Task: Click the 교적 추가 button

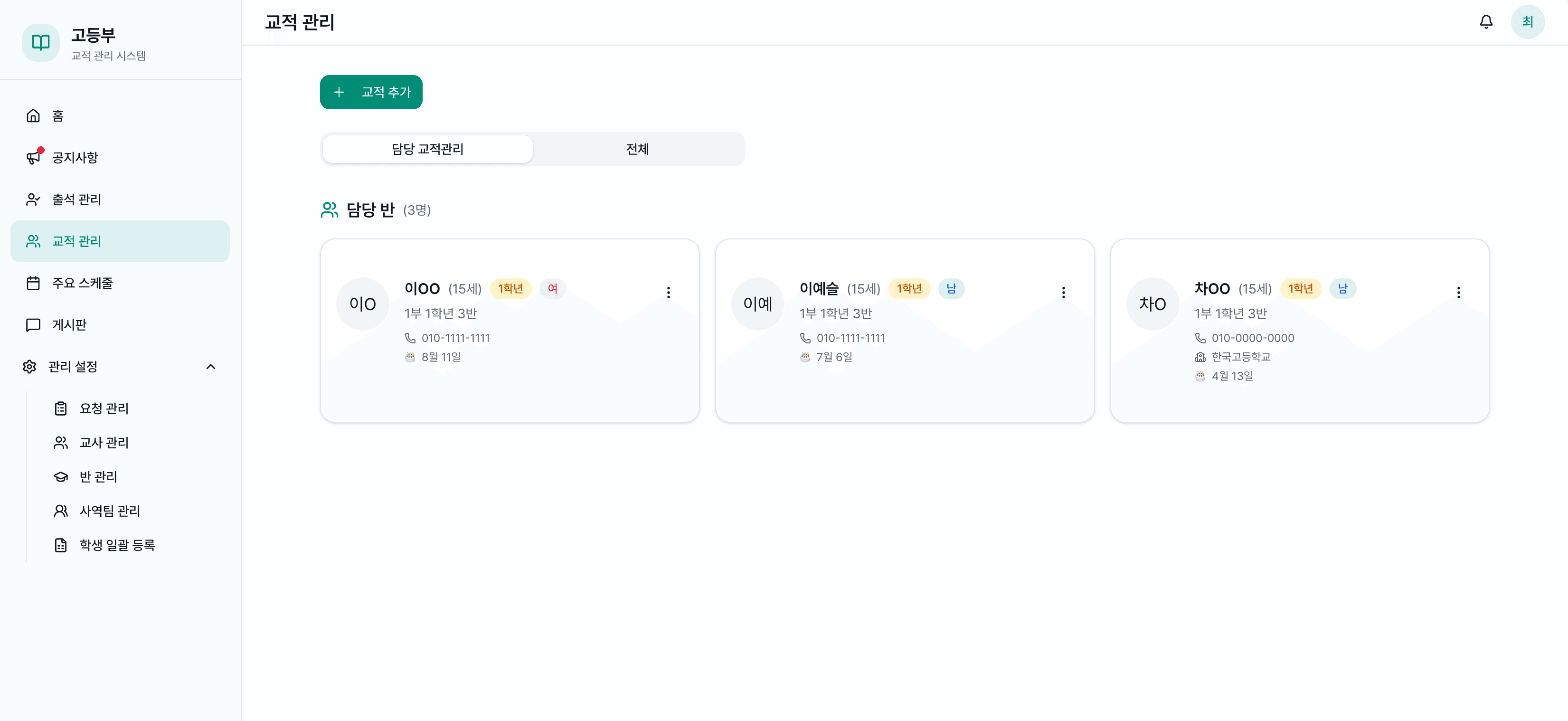Action: [371, 92]
